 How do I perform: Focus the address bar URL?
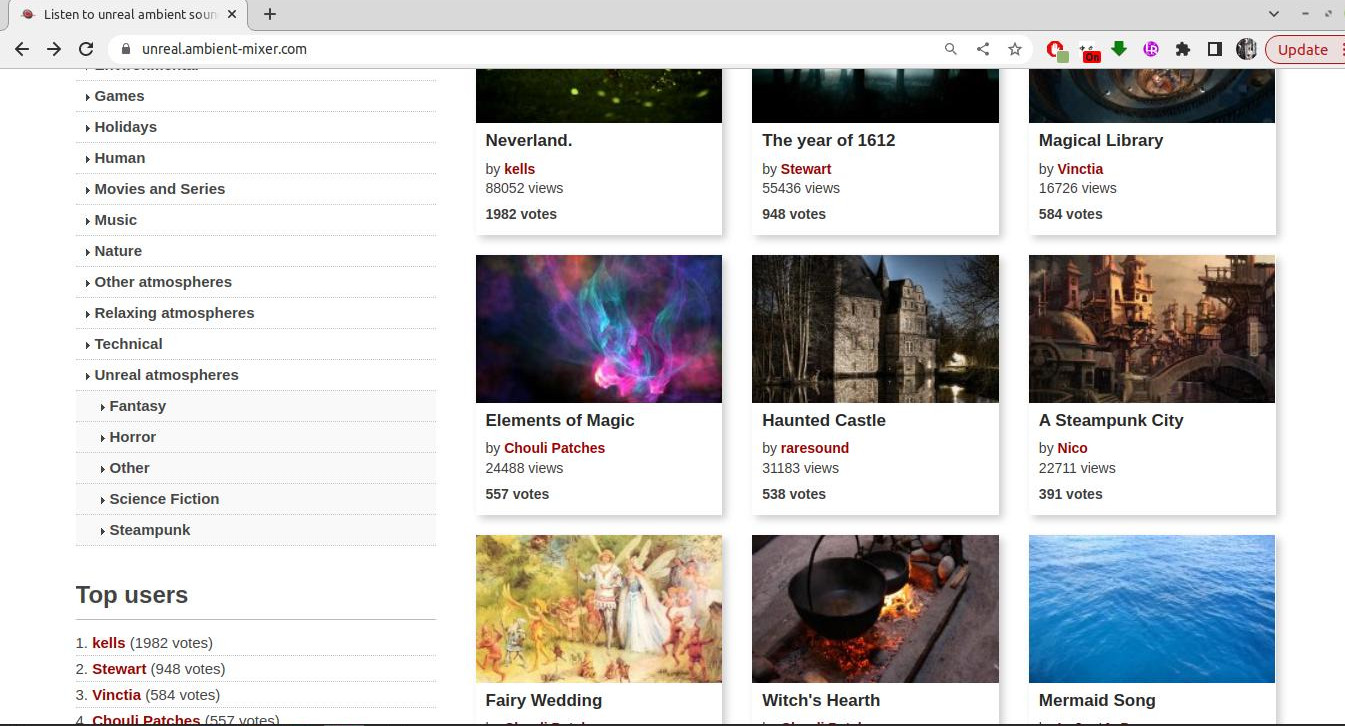[x=224, y=49]
